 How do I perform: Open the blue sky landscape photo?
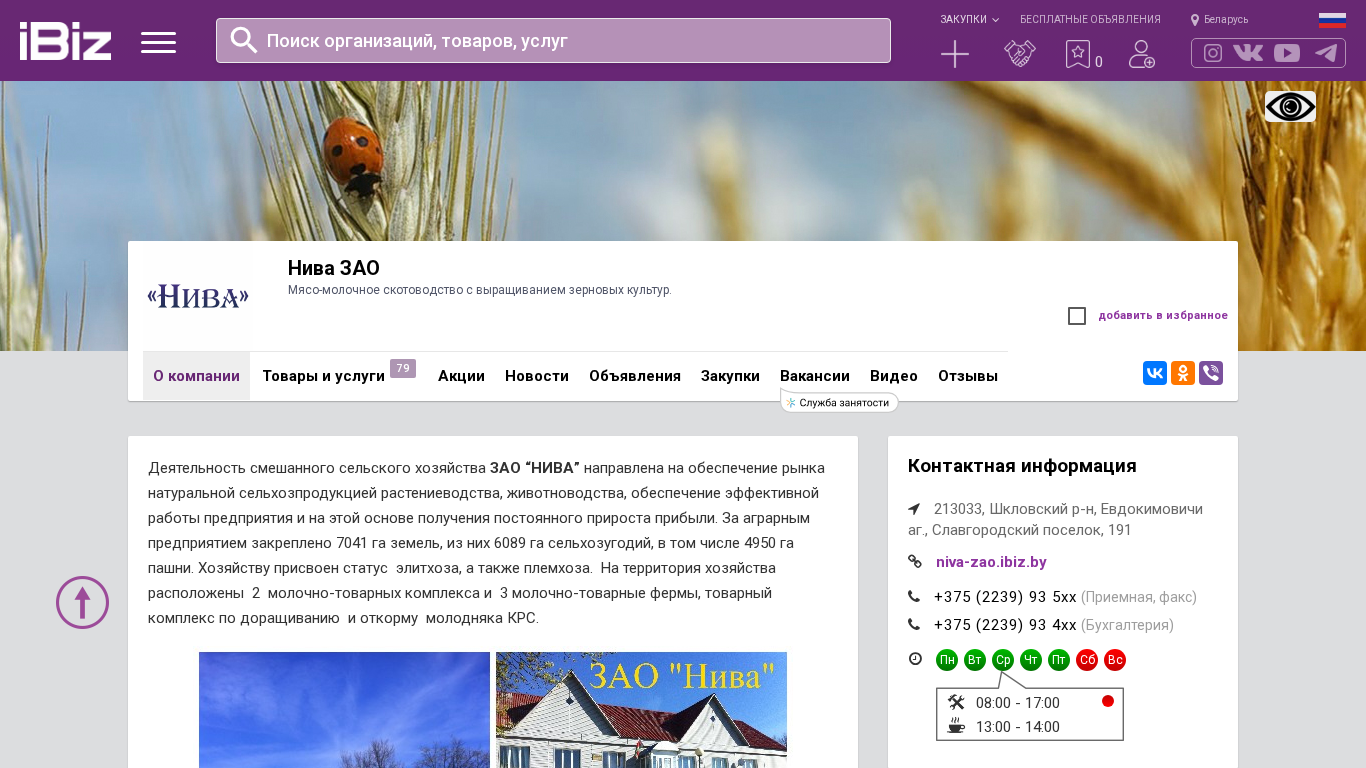[344, 710]
